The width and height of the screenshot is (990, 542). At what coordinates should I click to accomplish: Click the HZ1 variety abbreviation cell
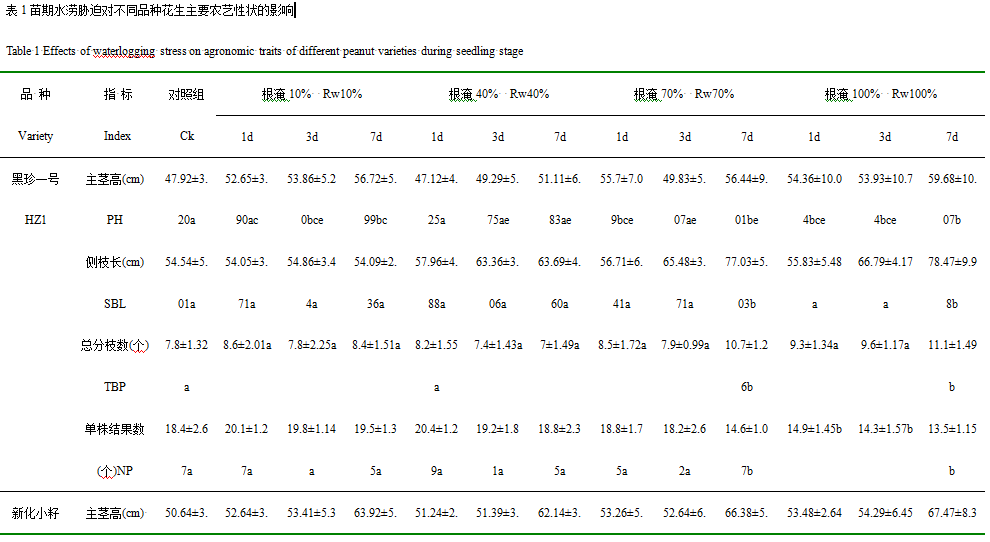point(35,220)
